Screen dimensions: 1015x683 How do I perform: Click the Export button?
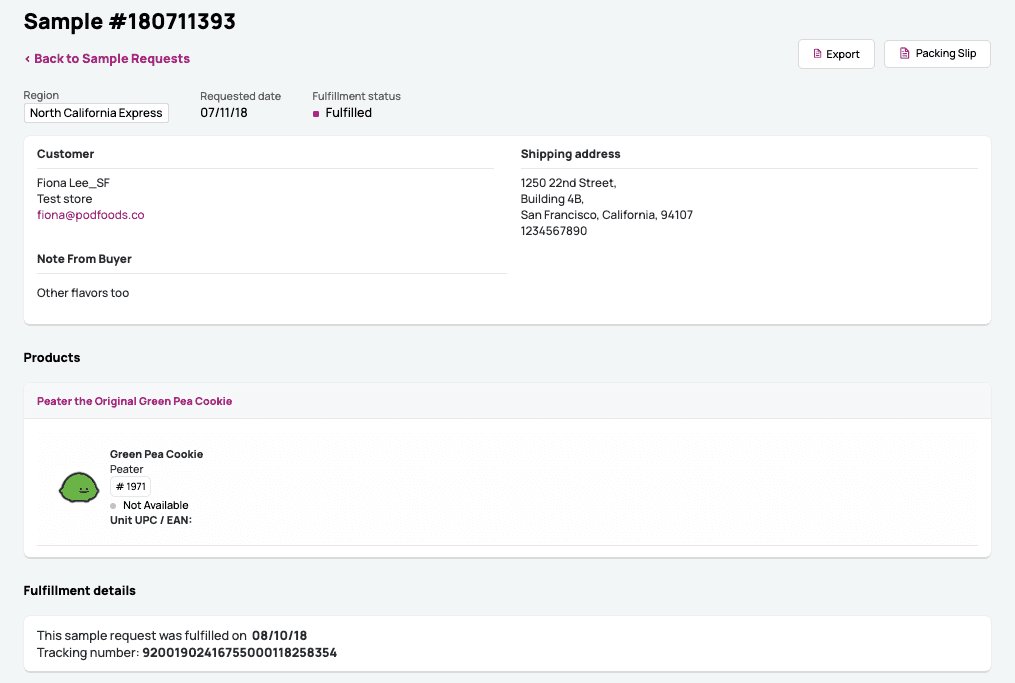pos(836,54)
